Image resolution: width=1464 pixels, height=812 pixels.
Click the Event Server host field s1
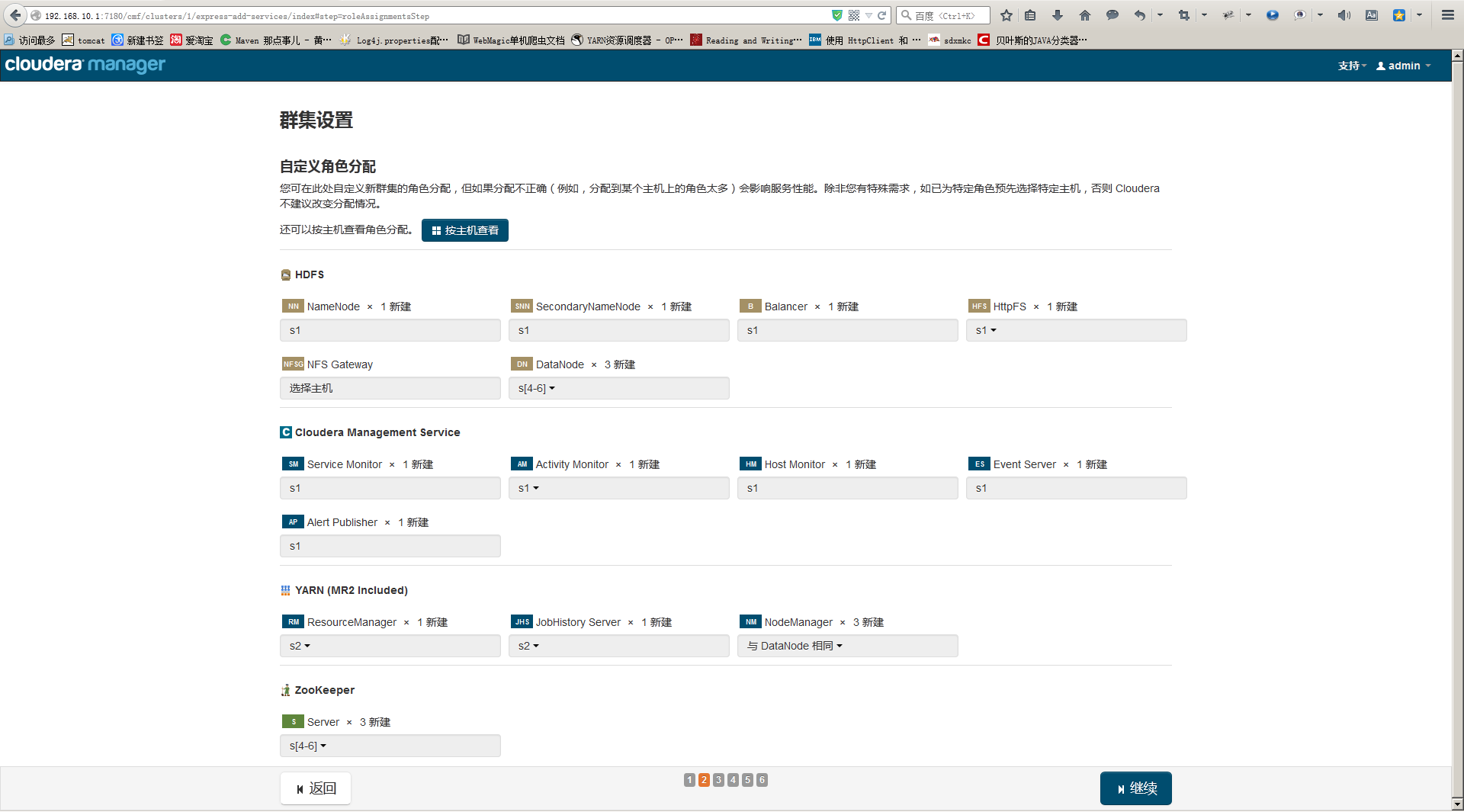point(1076,488)
